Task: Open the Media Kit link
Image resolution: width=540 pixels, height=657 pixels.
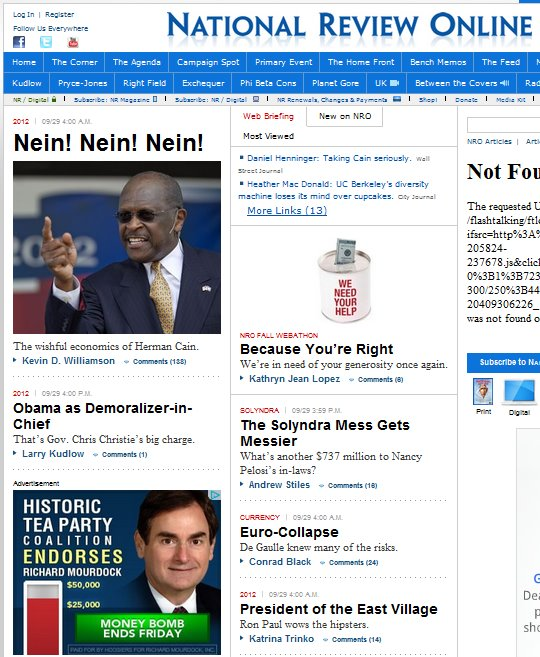Action: click(x=510, y=99)
